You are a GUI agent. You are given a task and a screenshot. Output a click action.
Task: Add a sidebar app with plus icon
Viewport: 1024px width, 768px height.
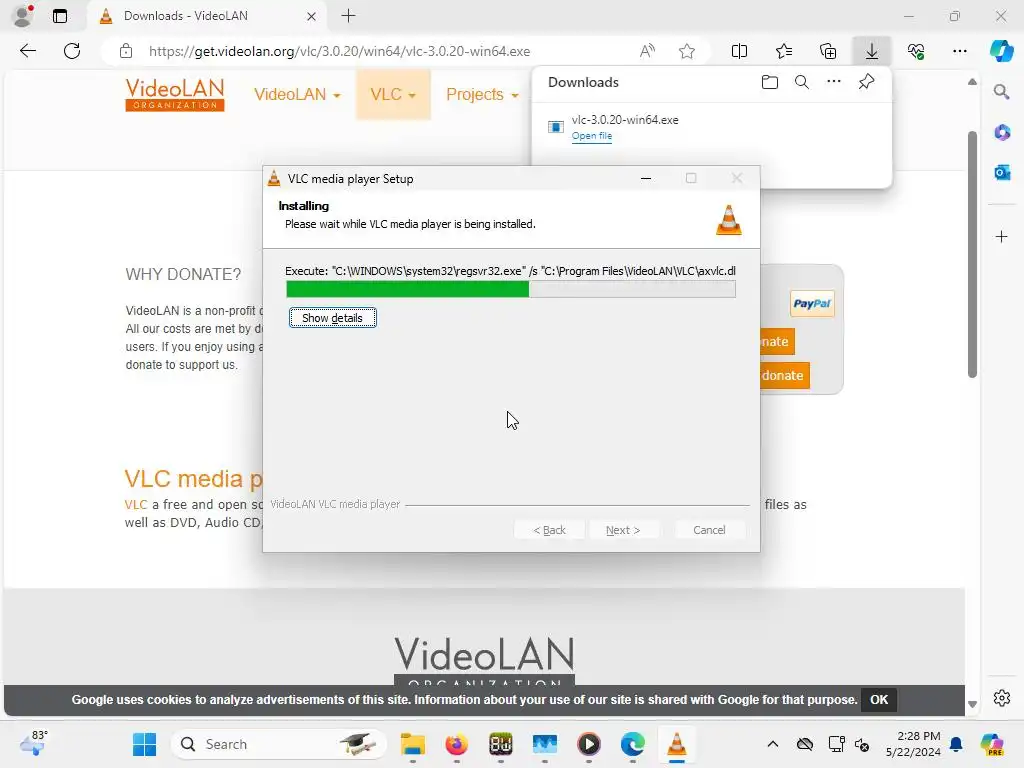pyautogui.click(x=1002, y=236)
